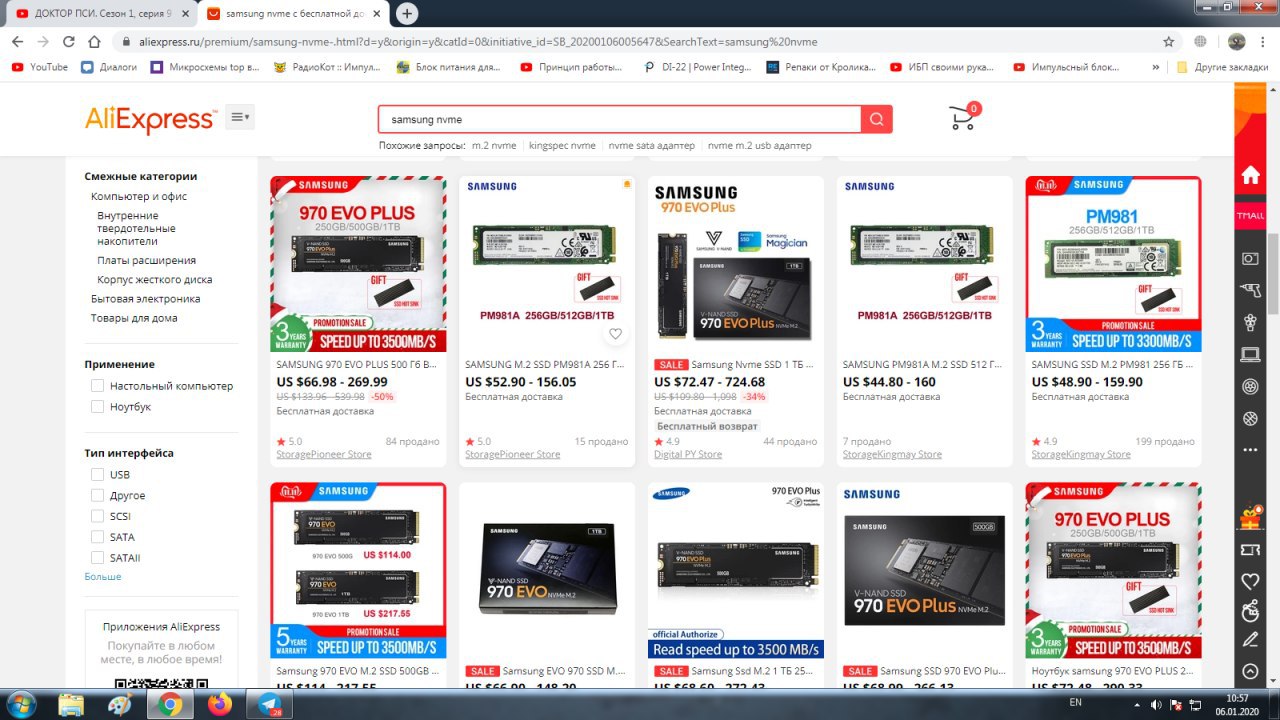
Task: Open the Другие закладки bookmarks folder
Action: coord(1221,67)
